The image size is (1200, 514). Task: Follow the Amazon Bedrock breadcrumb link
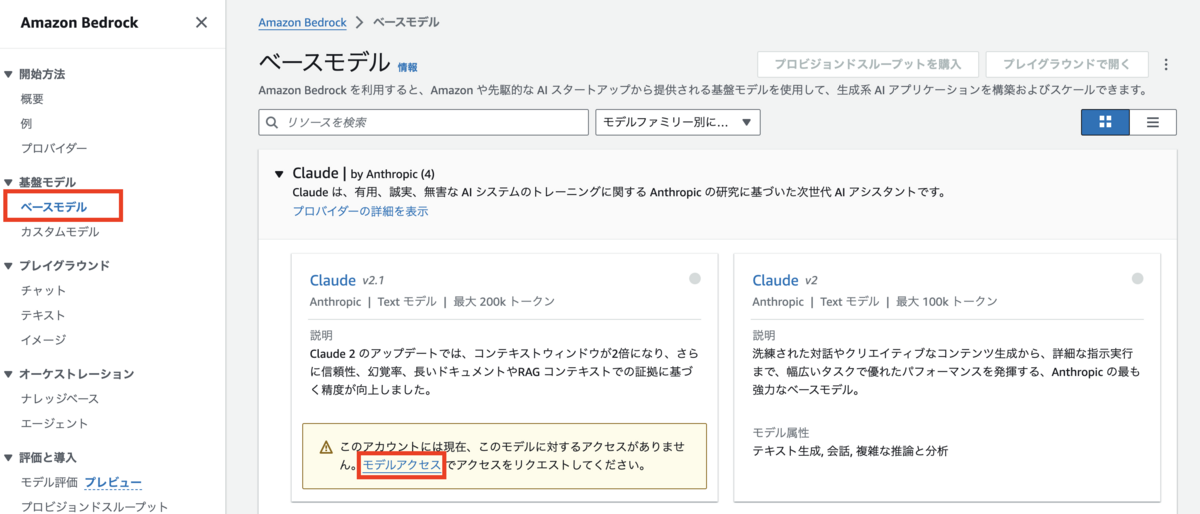coord(302,22)
